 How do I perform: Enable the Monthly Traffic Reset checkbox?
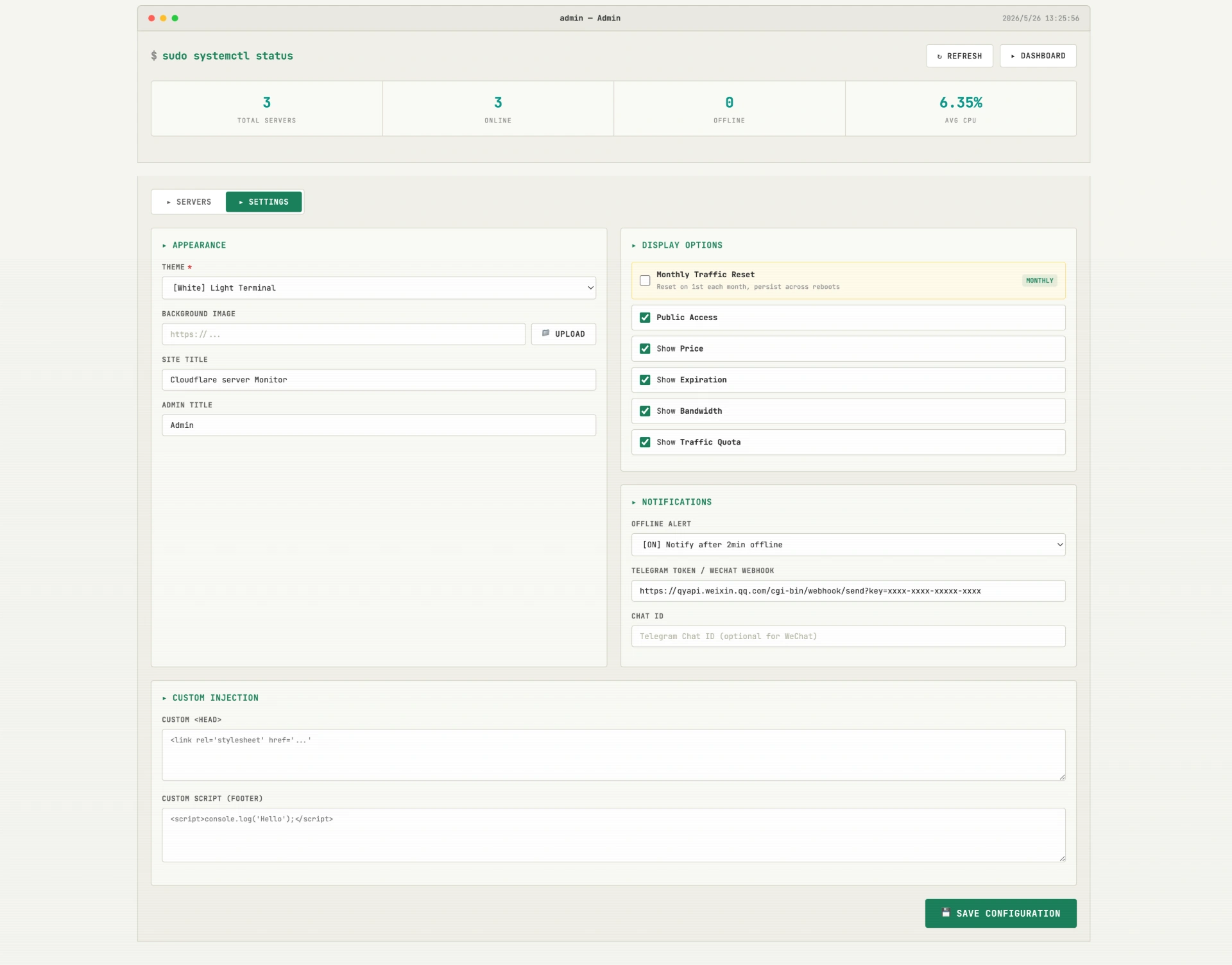click(x=645, y=280)
